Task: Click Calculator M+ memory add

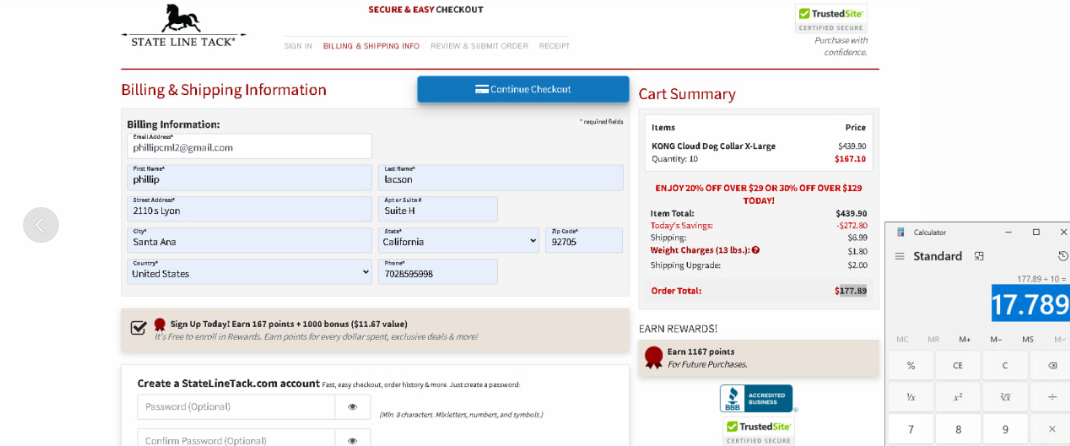Action: 965,339
